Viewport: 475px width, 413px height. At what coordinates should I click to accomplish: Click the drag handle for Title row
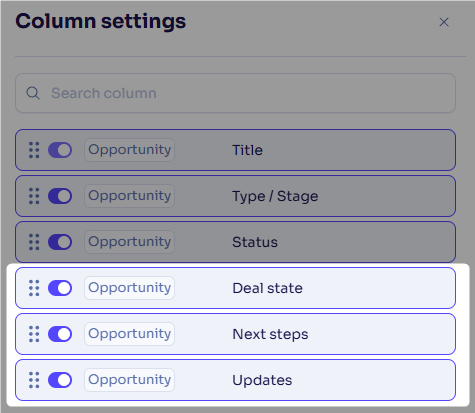[x=34, y=150]
